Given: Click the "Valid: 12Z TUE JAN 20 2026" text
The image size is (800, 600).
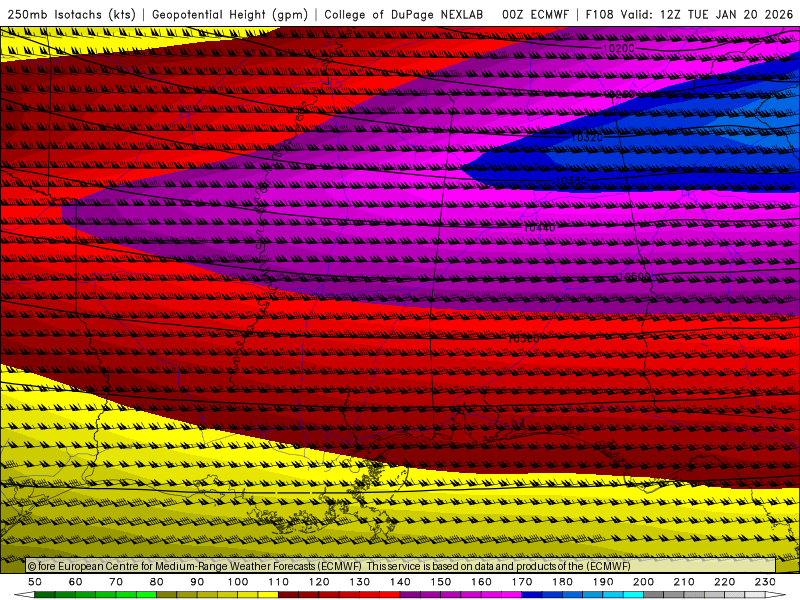Looking at the screenshot, I should pyautogui.click(x=707, y=14).
